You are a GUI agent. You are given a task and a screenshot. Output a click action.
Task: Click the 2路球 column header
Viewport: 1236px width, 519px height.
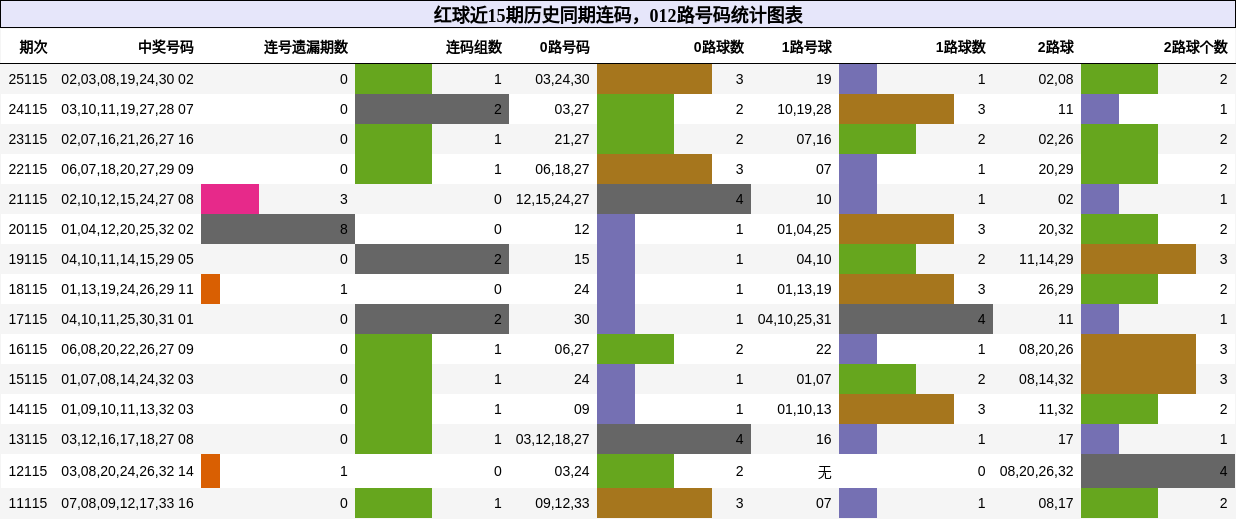[1056, 47]
